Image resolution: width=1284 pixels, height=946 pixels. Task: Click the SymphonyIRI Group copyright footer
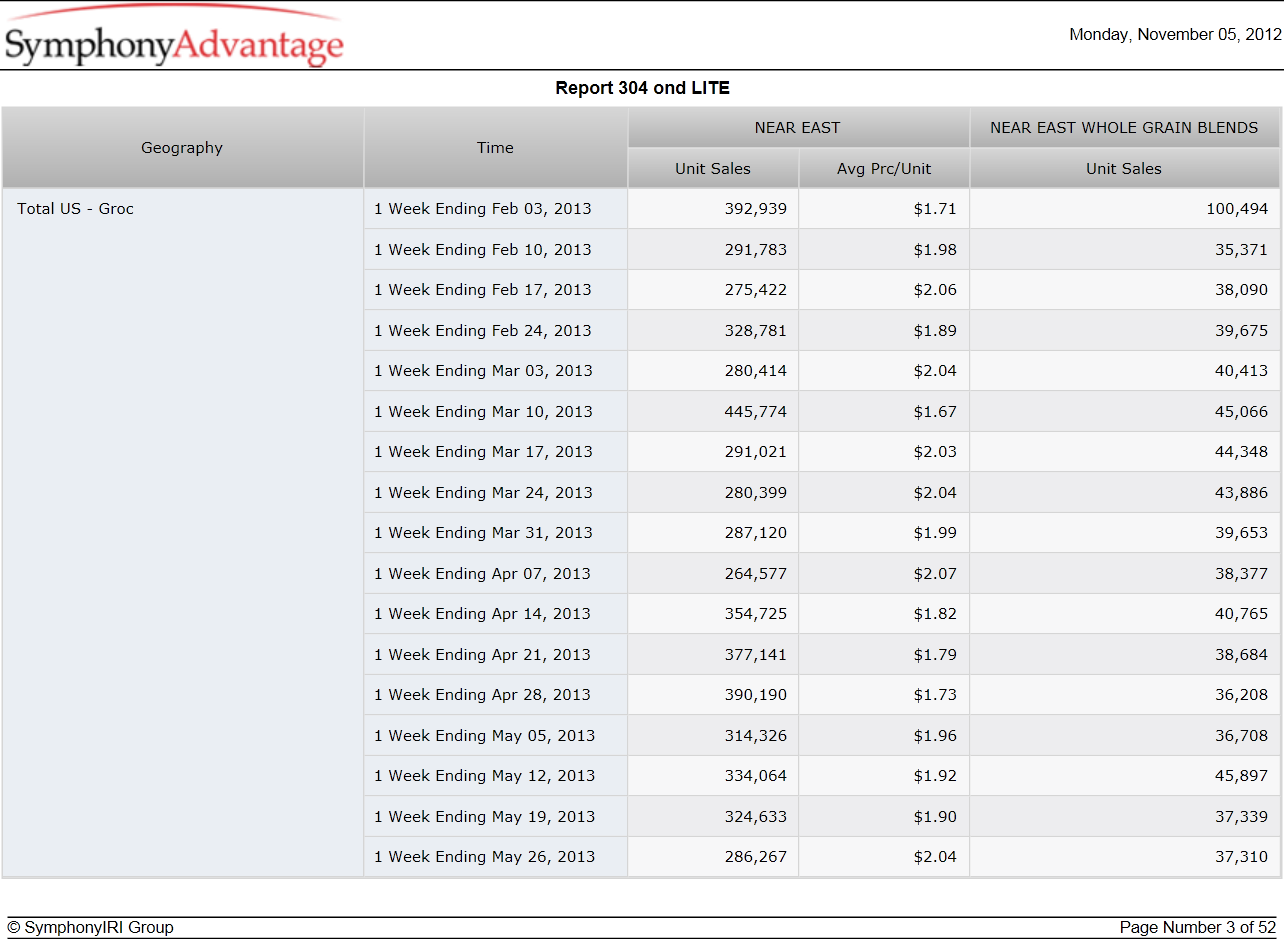[91, 928]
